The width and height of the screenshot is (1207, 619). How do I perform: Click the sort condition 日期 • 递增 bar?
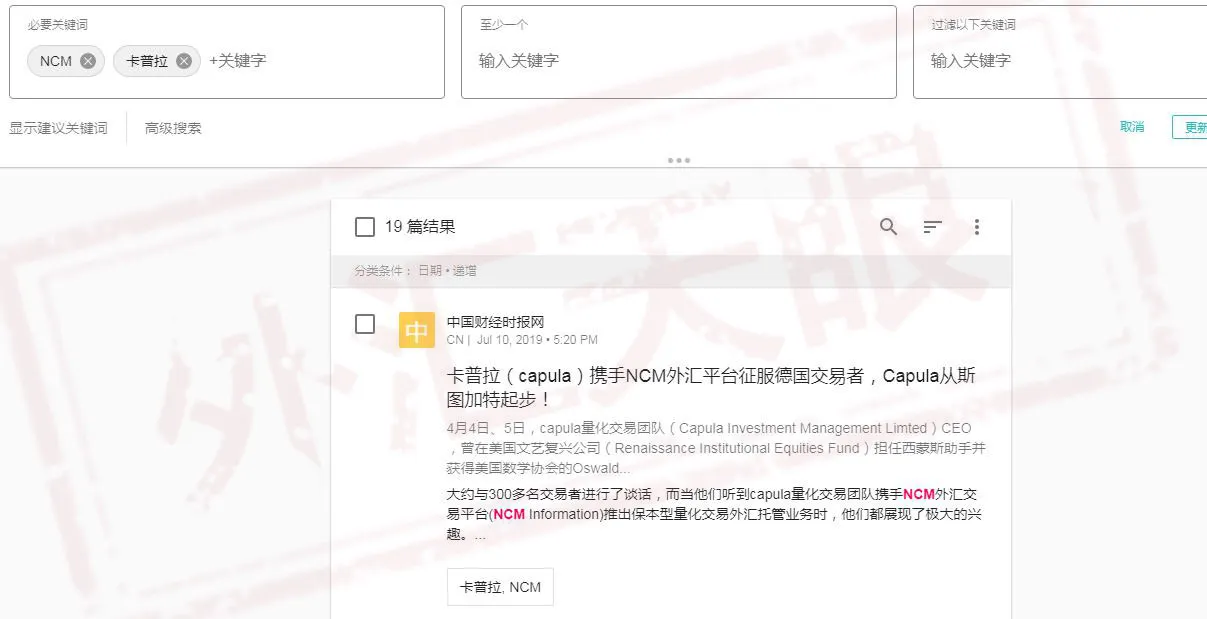(671, 271)
